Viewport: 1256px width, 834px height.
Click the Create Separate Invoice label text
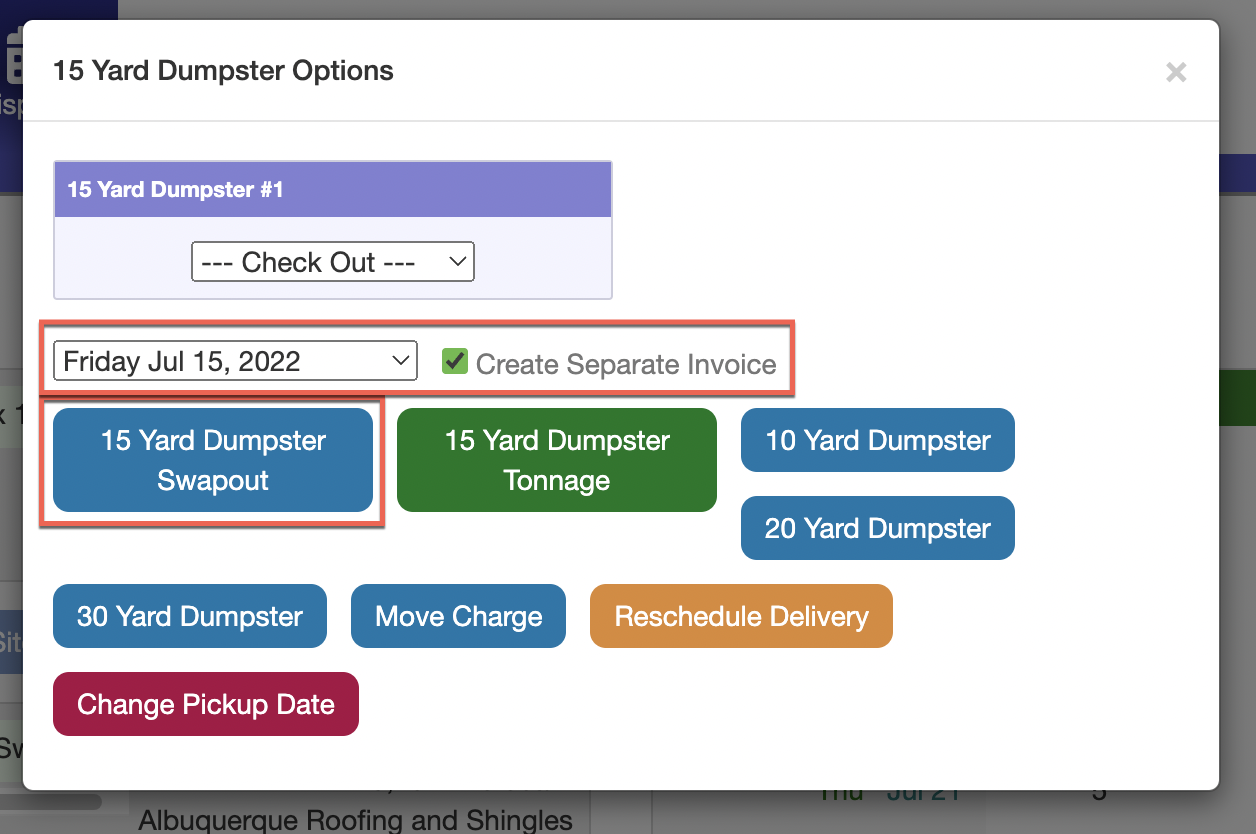coord(626,364)
